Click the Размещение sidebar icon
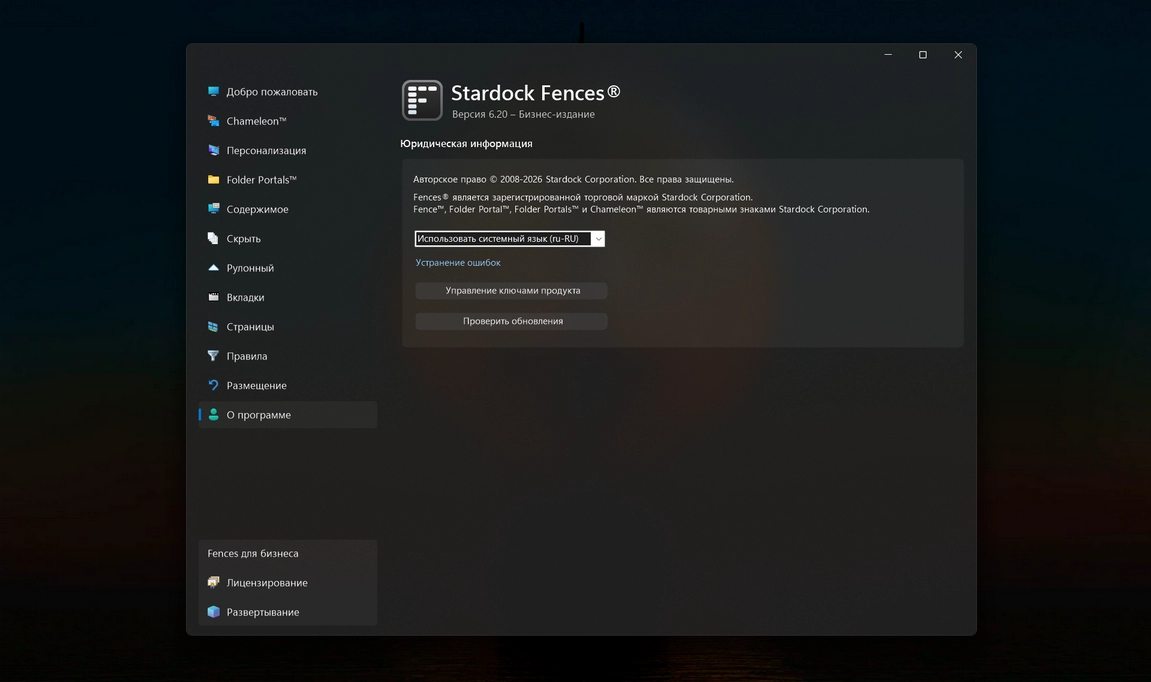The width and height of the screenshot is (1151, 682). tap(214, 385)
